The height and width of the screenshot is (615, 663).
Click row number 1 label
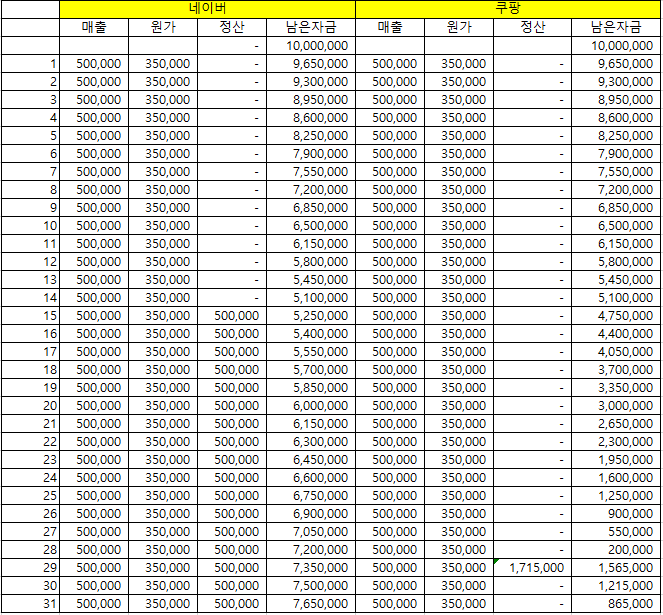30,64
